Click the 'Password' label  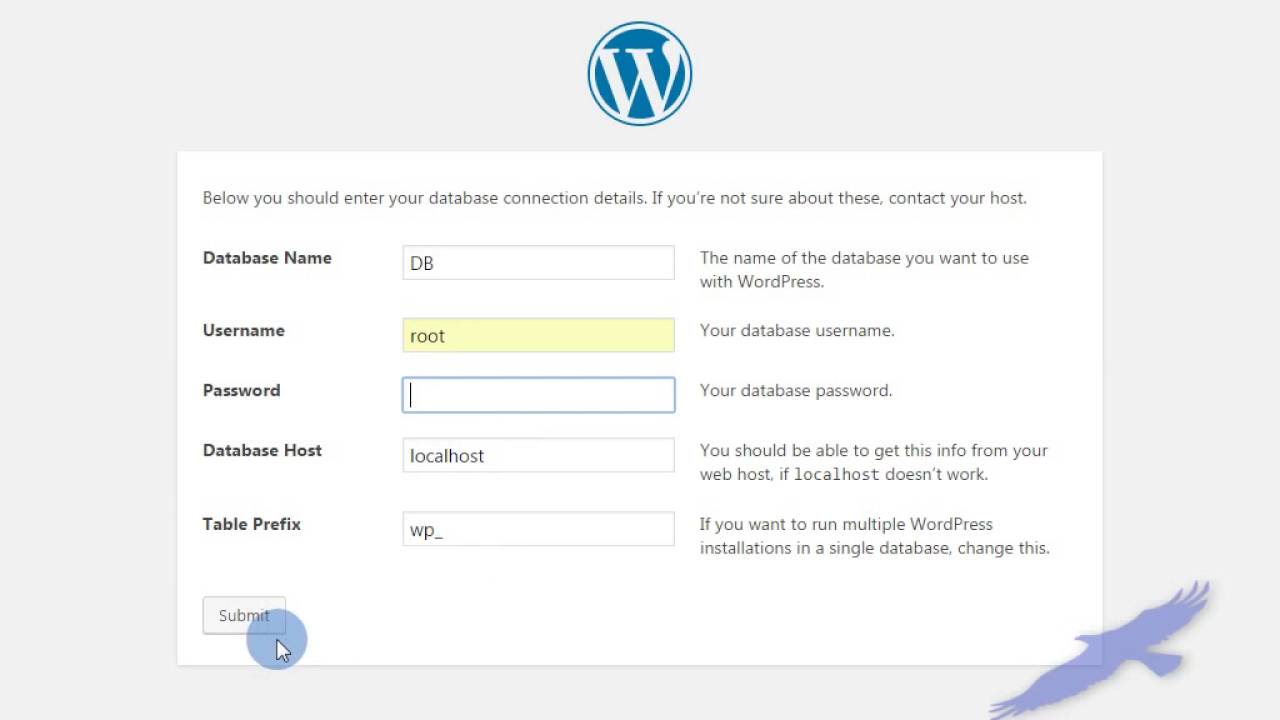pos(241,391)
